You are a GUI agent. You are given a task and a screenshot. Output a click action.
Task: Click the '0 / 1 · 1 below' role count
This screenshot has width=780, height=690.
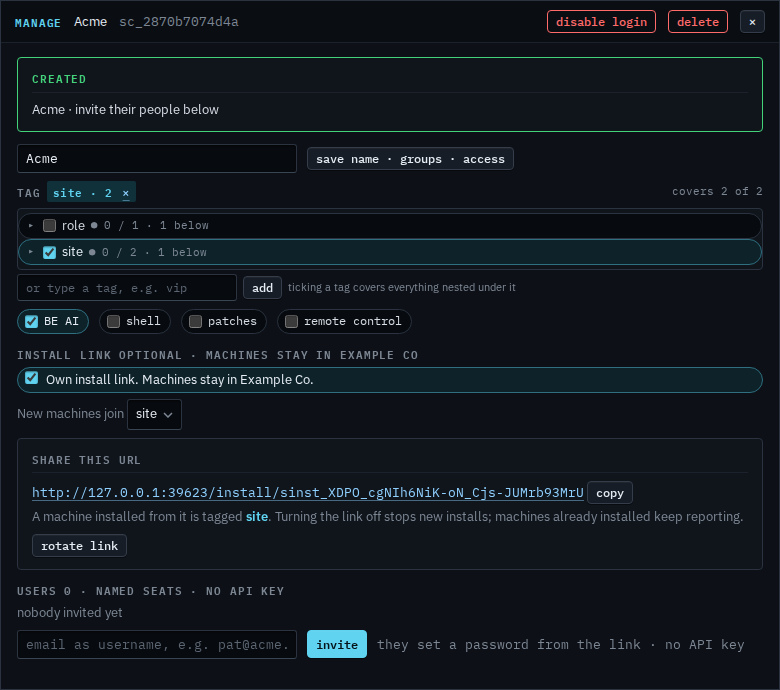156,225
